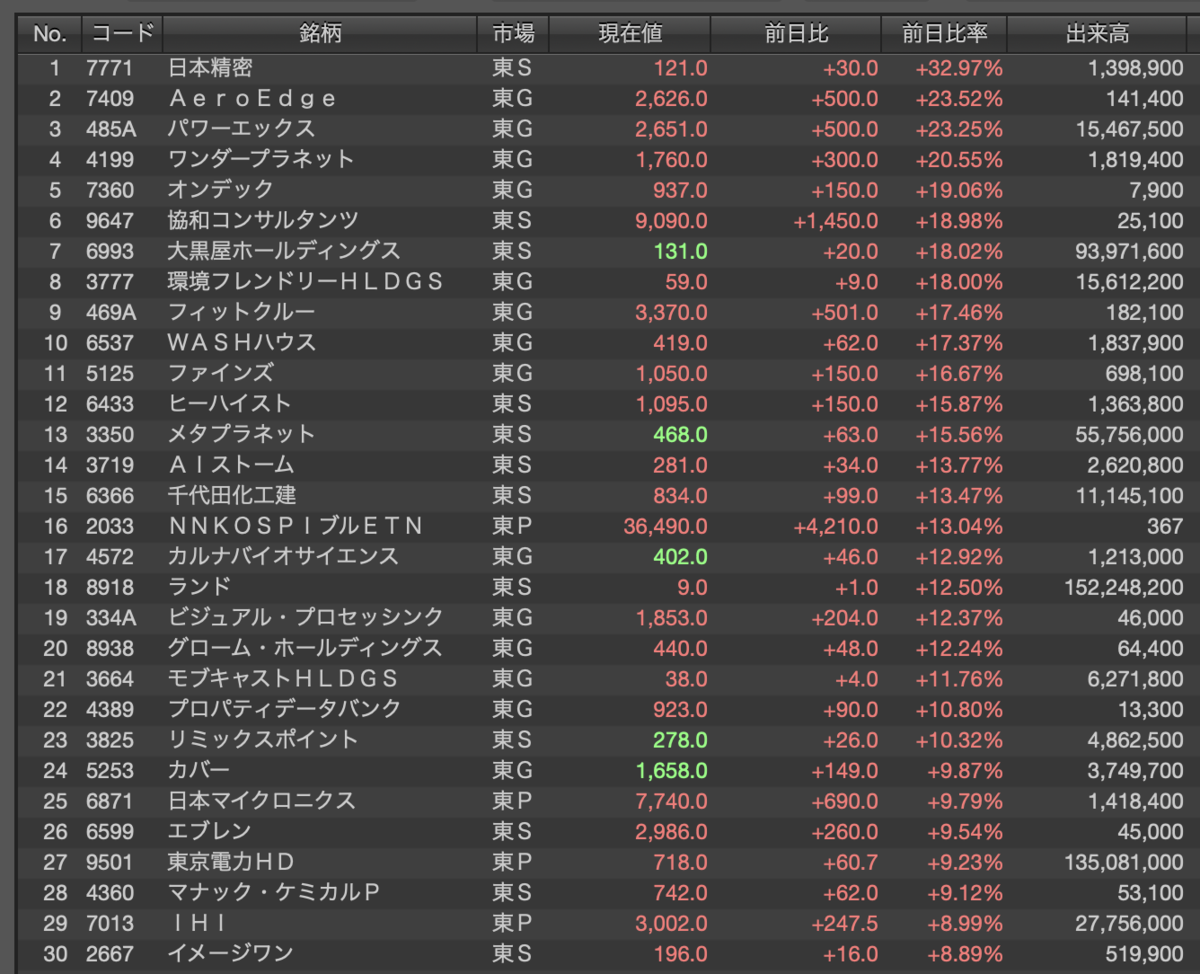Select the マナック・ケミカルＰ stock name

pyautogui.click(x=274, y=892)
